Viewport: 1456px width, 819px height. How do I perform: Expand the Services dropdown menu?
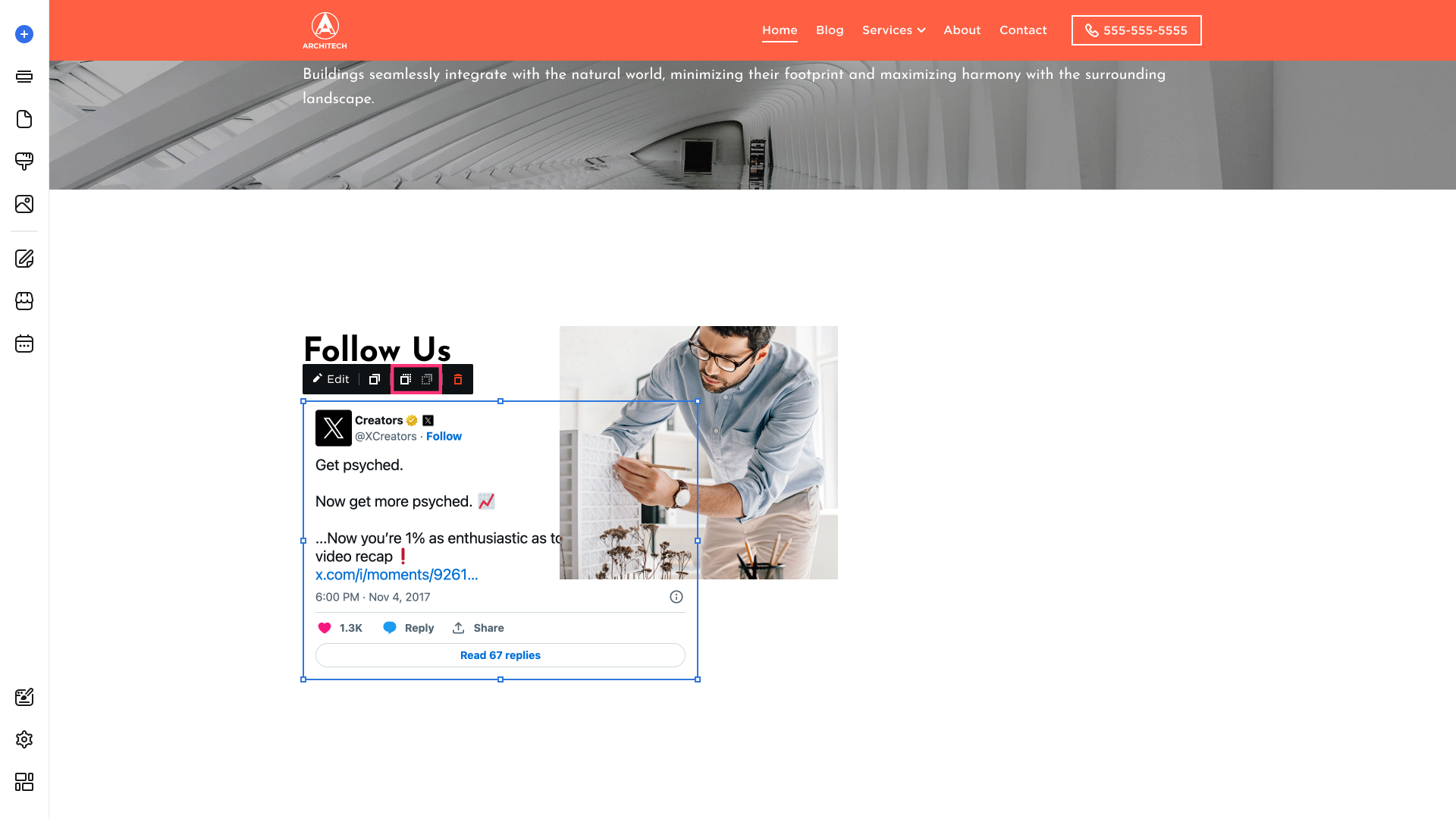click(893, 30)
